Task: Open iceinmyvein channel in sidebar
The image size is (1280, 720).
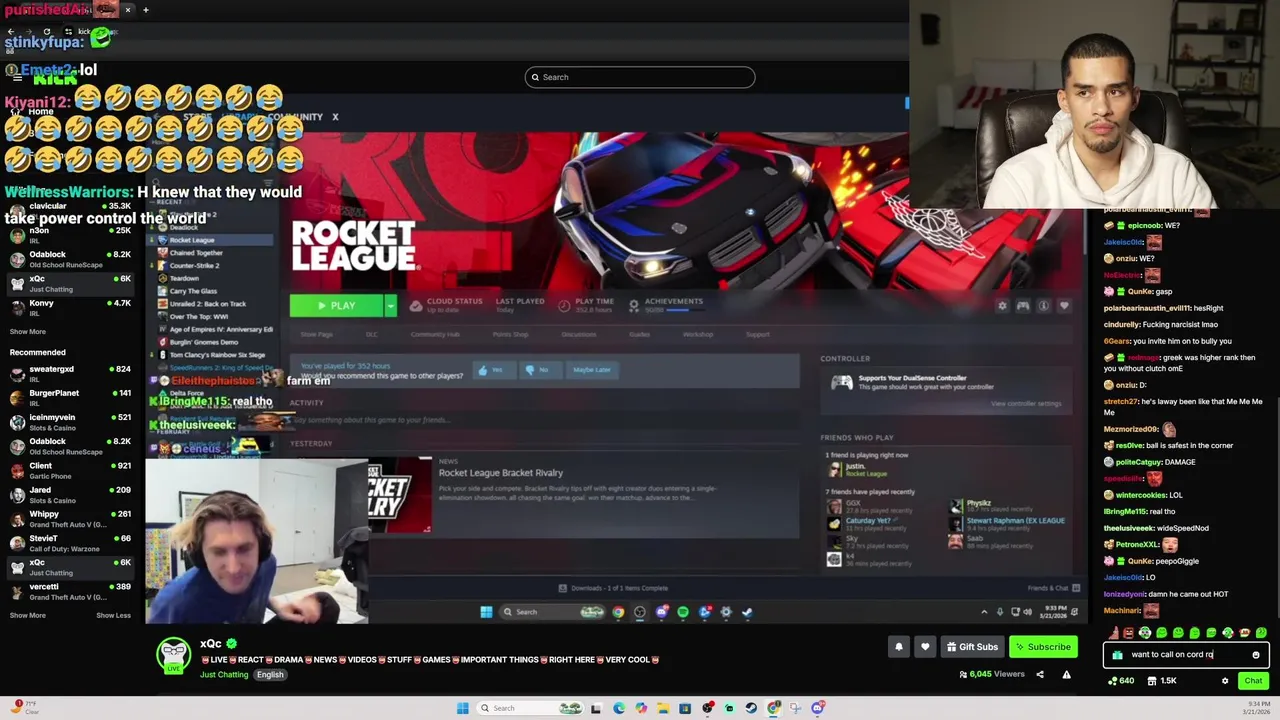Action: pyautogui.click(x=69, y=423)
